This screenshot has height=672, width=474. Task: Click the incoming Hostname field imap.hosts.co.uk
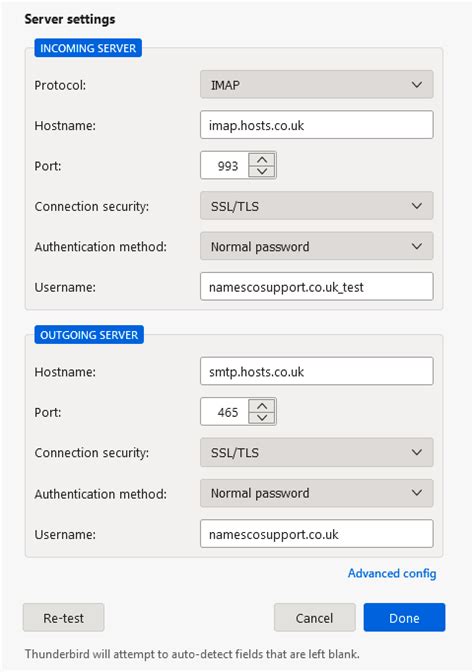[x=316, y=125]
